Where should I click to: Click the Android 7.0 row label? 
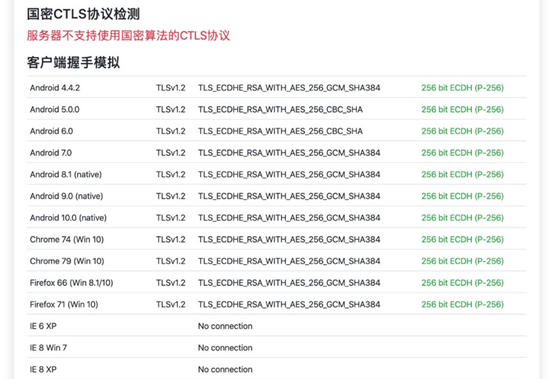[51, 153]
